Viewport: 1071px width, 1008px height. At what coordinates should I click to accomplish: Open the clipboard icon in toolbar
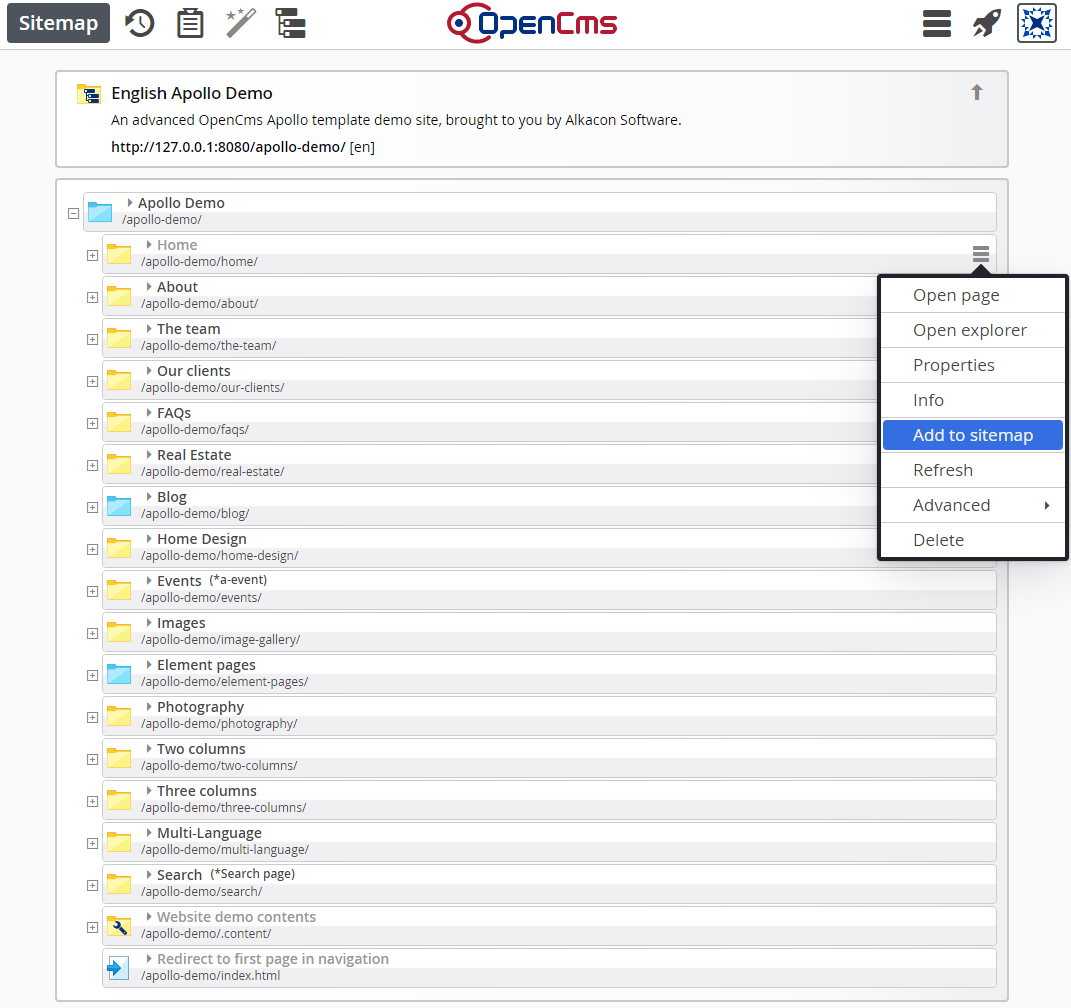(190, 23)
